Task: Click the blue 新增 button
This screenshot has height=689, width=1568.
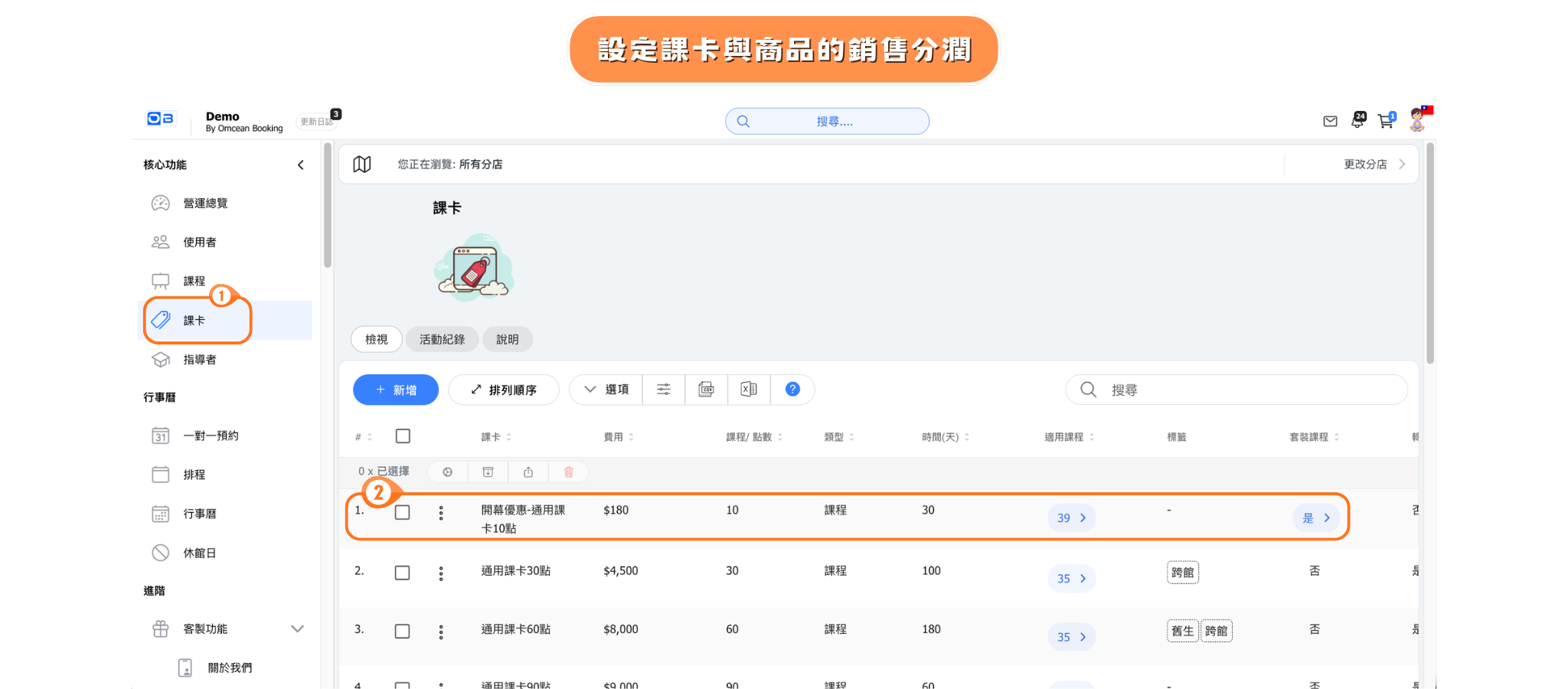Action: pyautogui.click(x=396, y=390)
